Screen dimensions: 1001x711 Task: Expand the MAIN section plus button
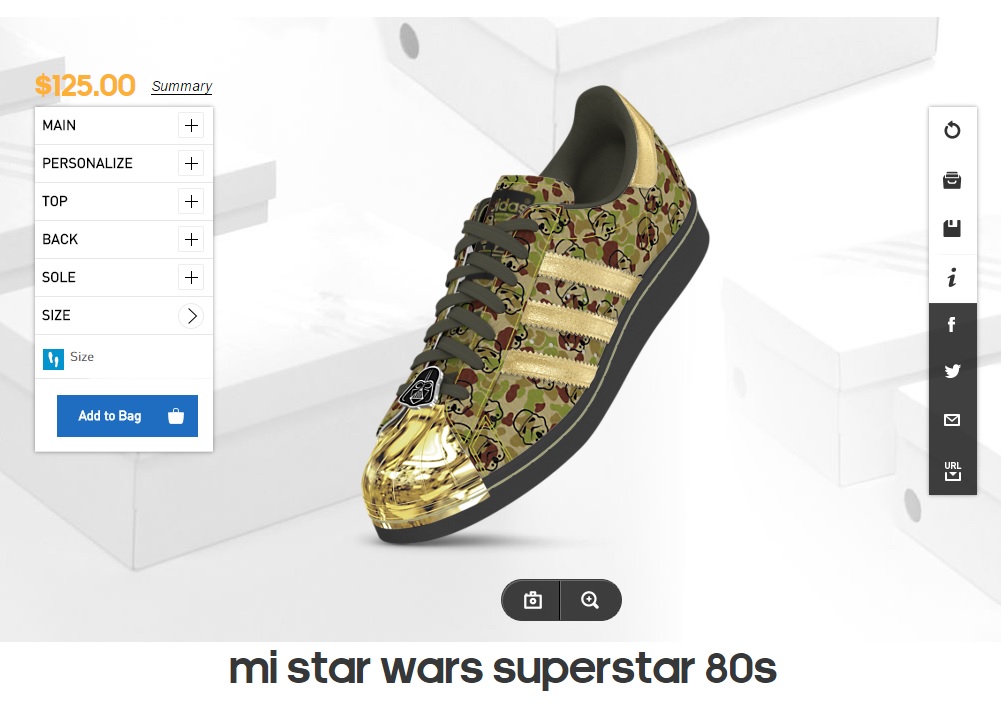[191, 125]
